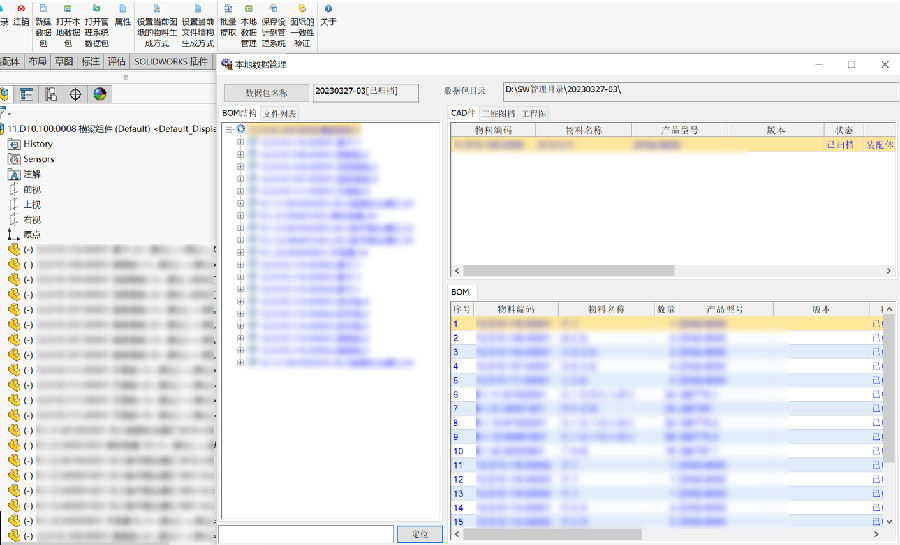This screenshot has width=900, height=545.
Task: Click the Sensors folder icon in tree
Action: pos(14,159)
